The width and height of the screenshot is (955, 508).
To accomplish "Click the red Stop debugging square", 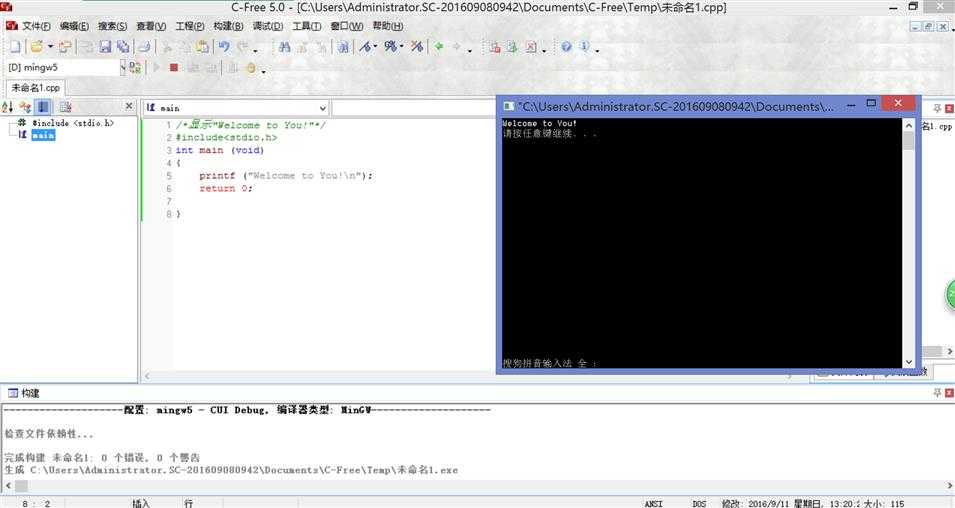I will [x=174, y=68].
